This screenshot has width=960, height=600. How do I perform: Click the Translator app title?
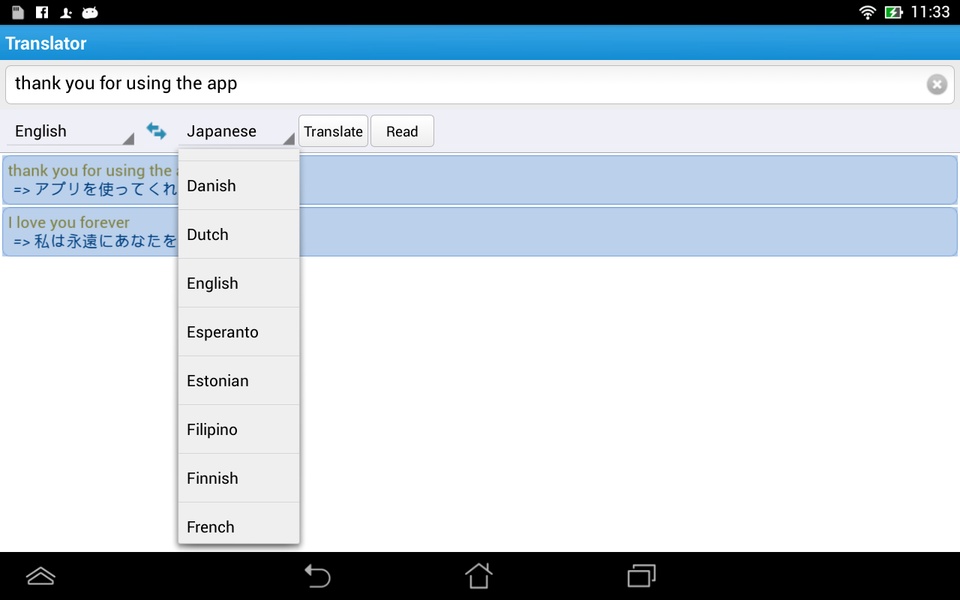[x=46, y=43]
